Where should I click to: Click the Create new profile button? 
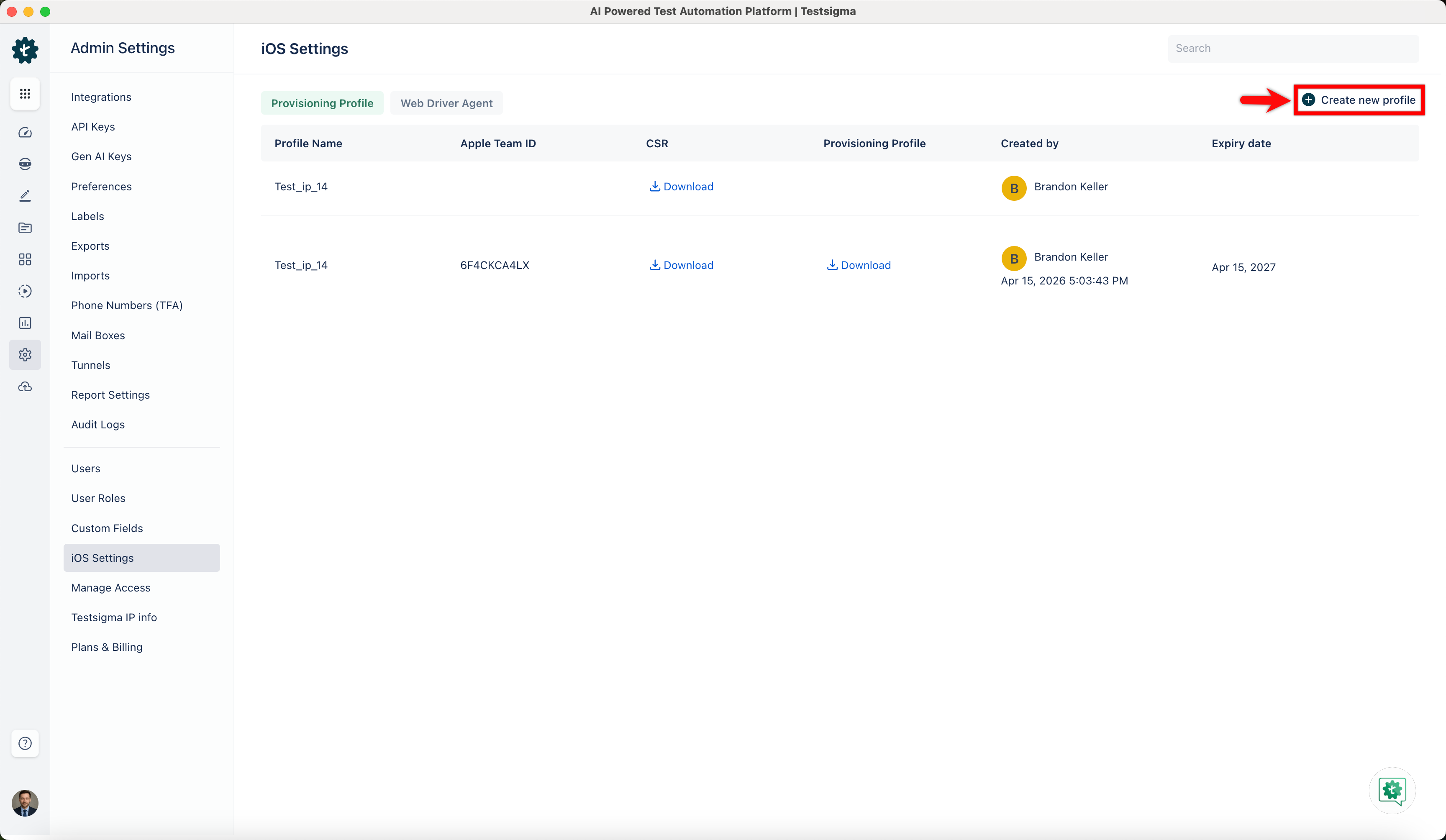(1359, 100)
